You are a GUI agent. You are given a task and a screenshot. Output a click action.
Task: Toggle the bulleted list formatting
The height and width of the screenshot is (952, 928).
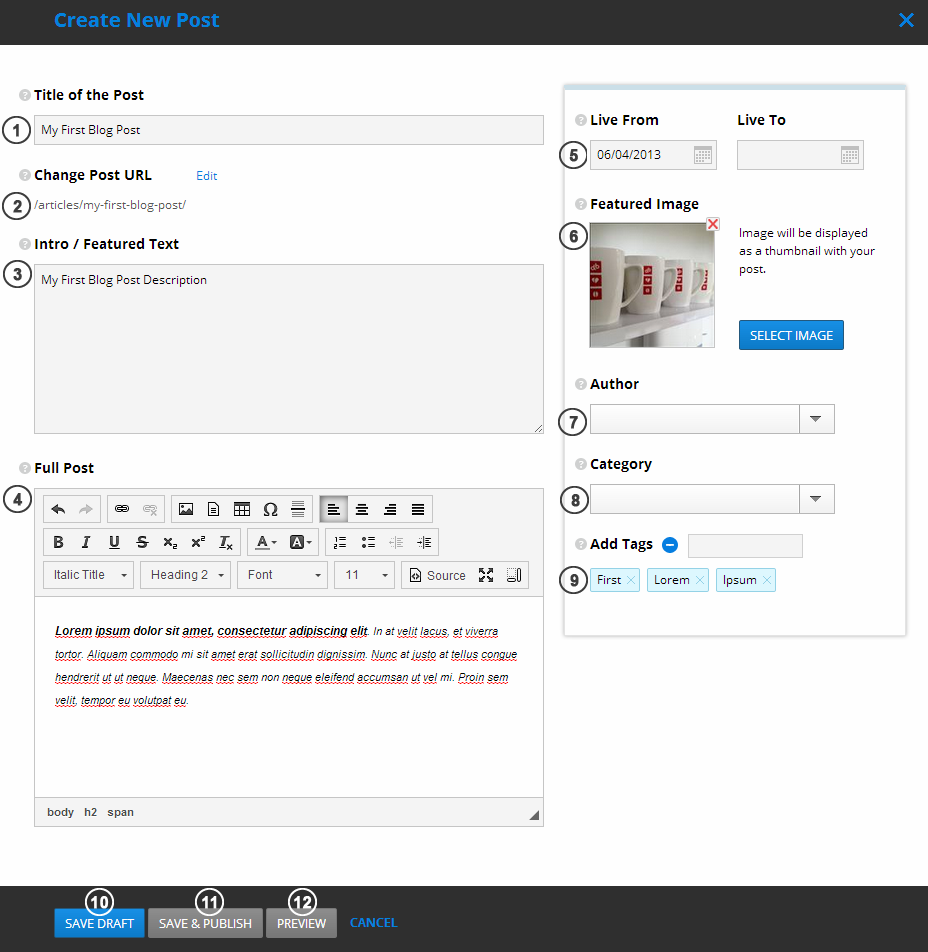pyautogui.click(x=367, y=541)
